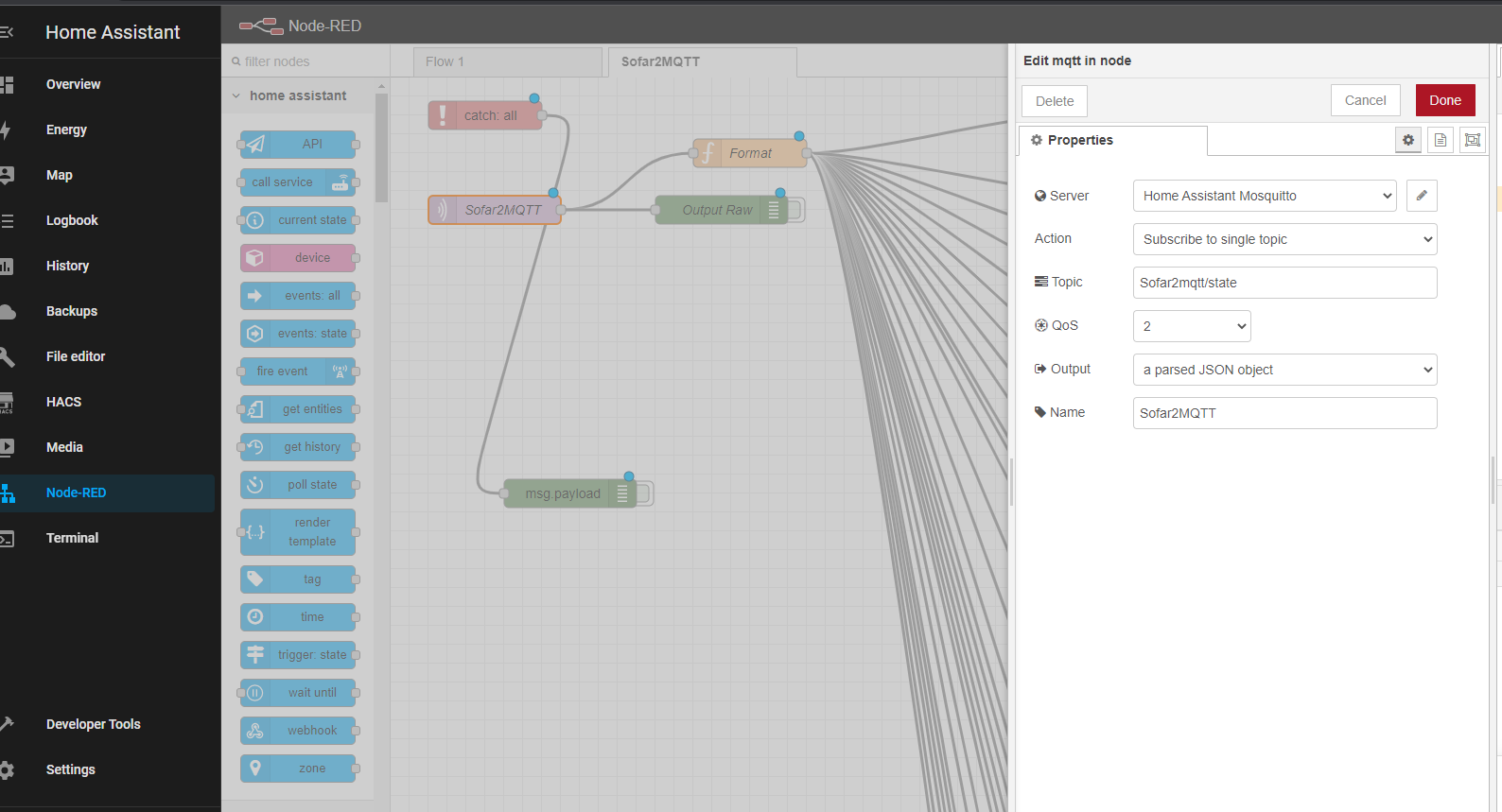Open the Output format dropdown
The image size is (1502, 812).
[x=1285, y=370]
